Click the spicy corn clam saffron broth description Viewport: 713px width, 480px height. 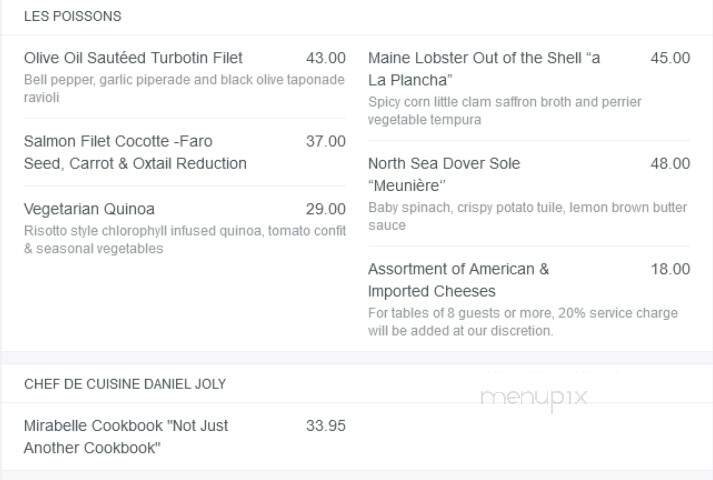tap(504, 110)
